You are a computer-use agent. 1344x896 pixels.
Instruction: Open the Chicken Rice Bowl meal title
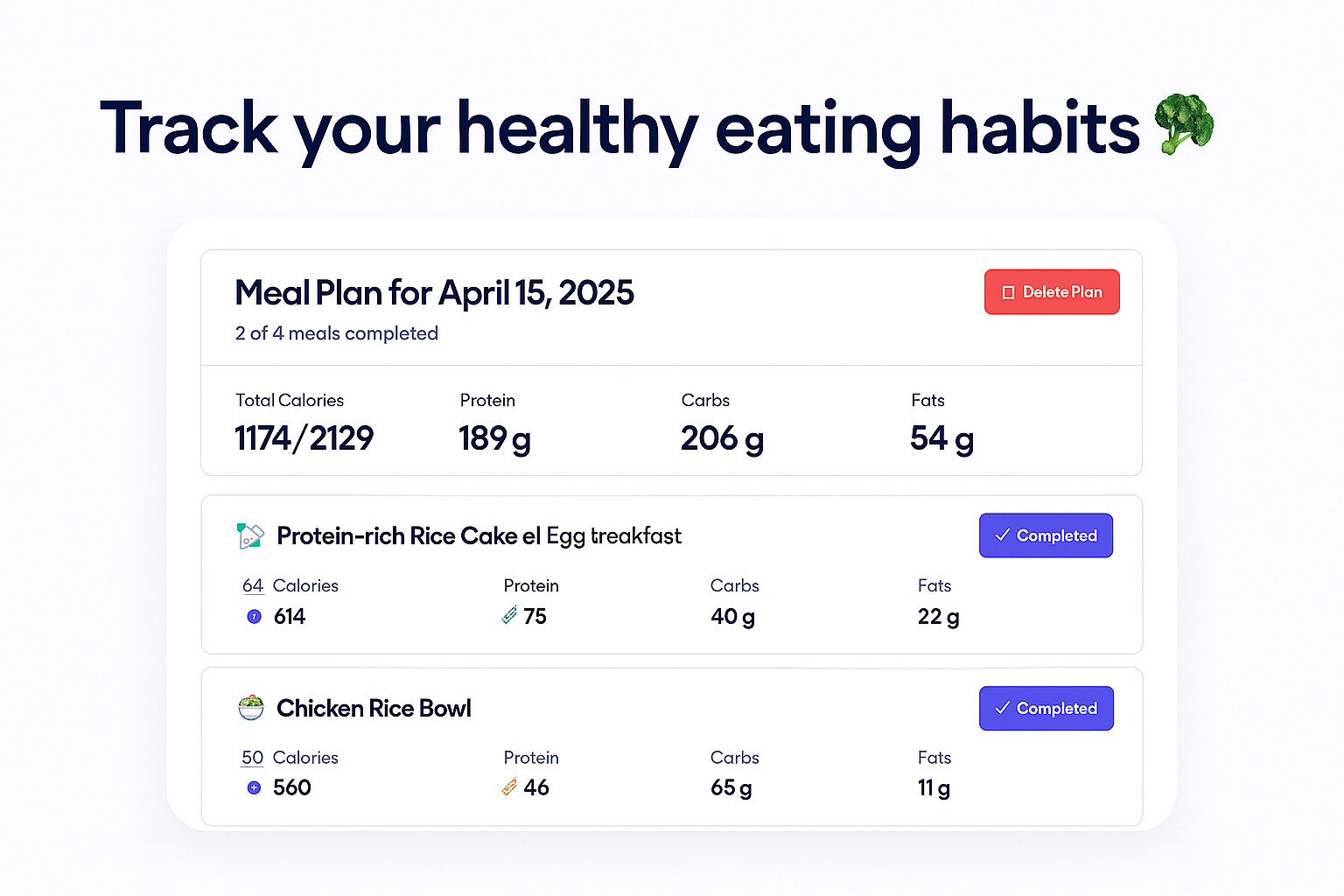[x=374, y=708]
